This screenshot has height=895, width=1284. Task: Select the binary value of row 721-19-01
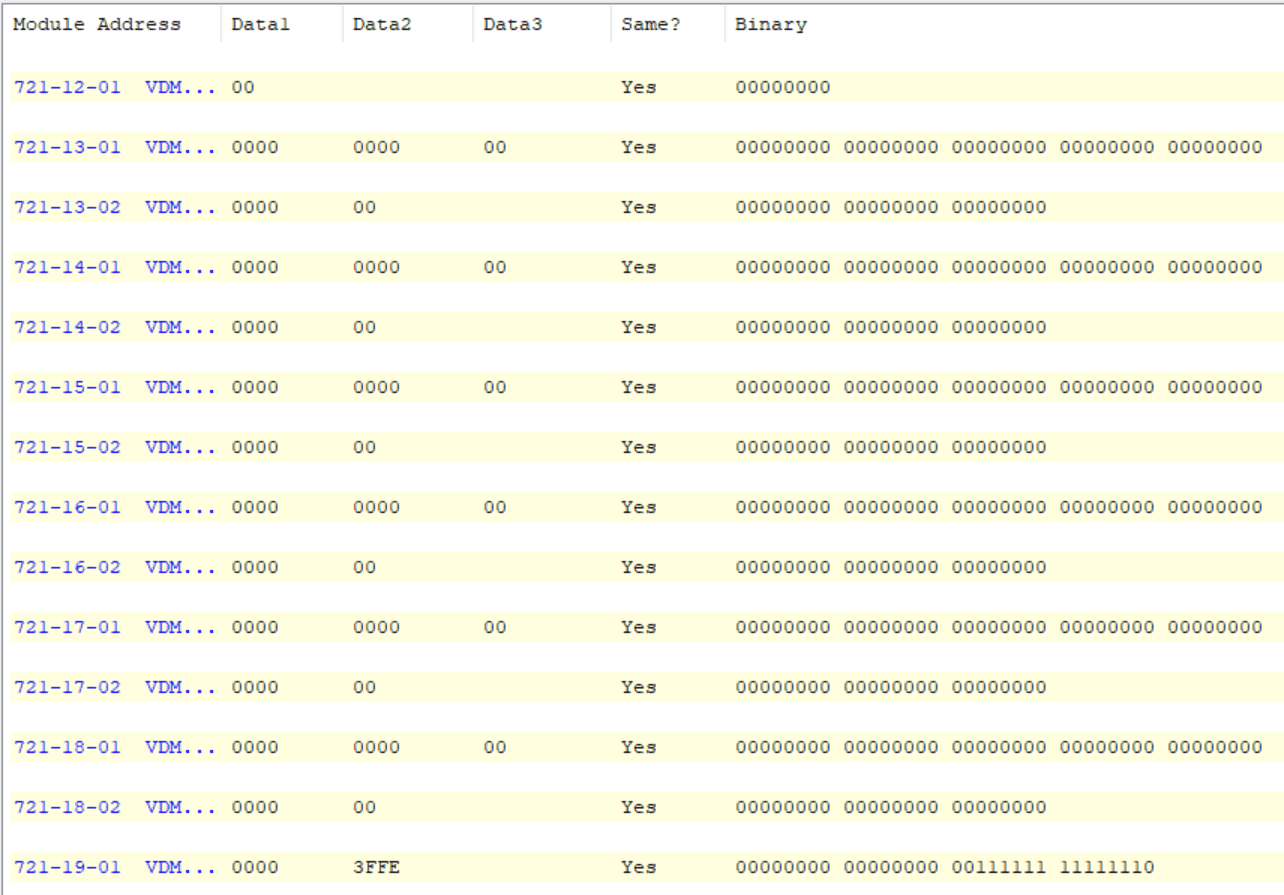tap(944, 867)
